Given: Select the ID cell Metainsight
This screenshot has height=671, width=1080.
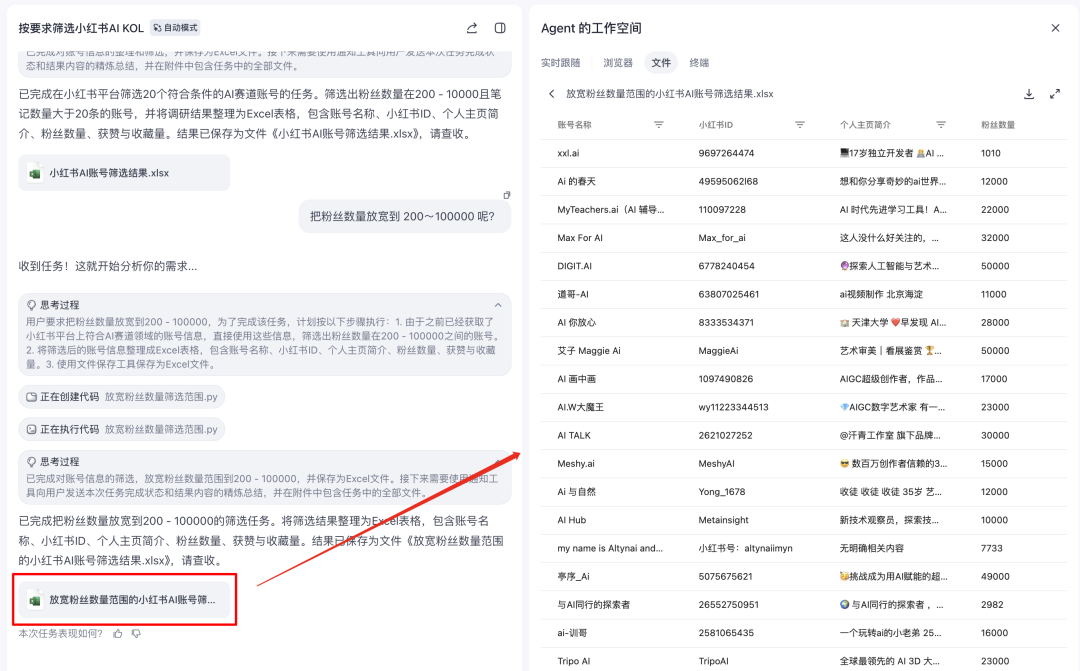Looking at the screenshot, I should coord(723,520).
